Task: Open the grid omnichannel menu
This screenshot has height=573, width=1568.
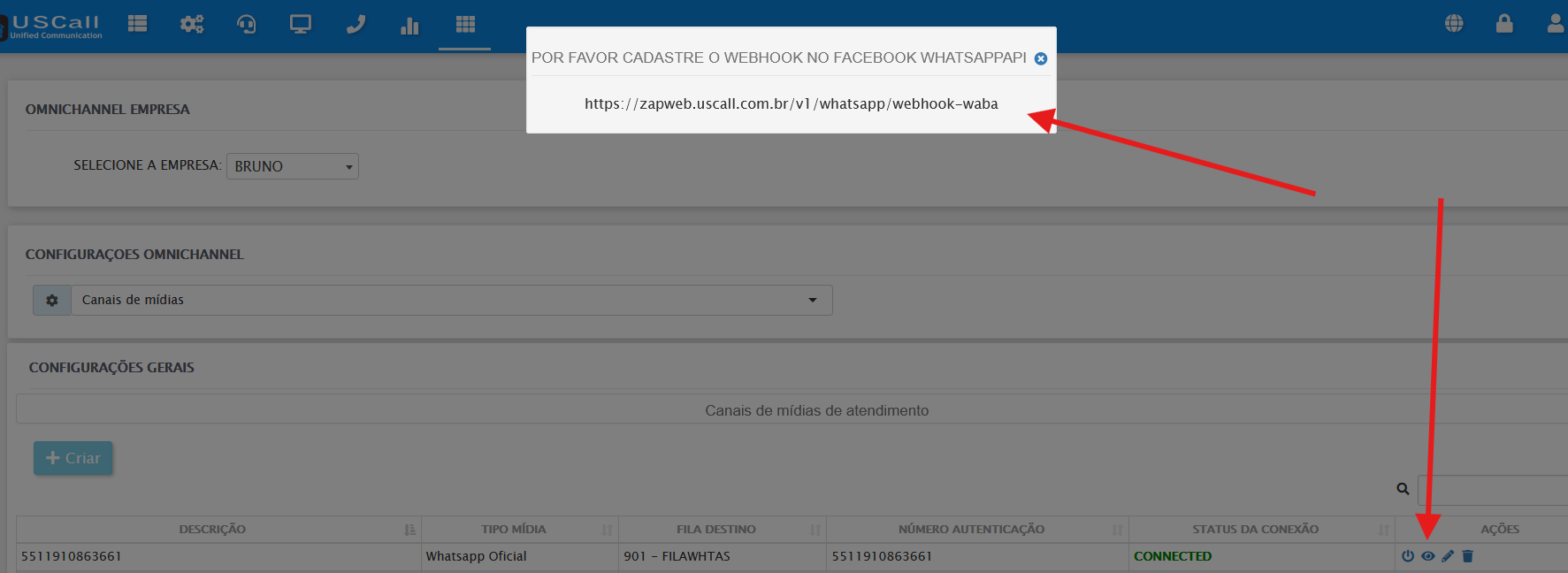Action: pyautogui.click(x=465, y=24)
